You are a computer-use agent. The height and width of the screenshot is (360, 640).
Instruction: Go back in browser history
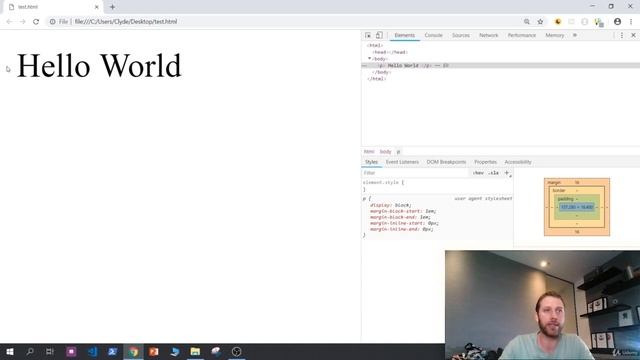pos(9,22)
